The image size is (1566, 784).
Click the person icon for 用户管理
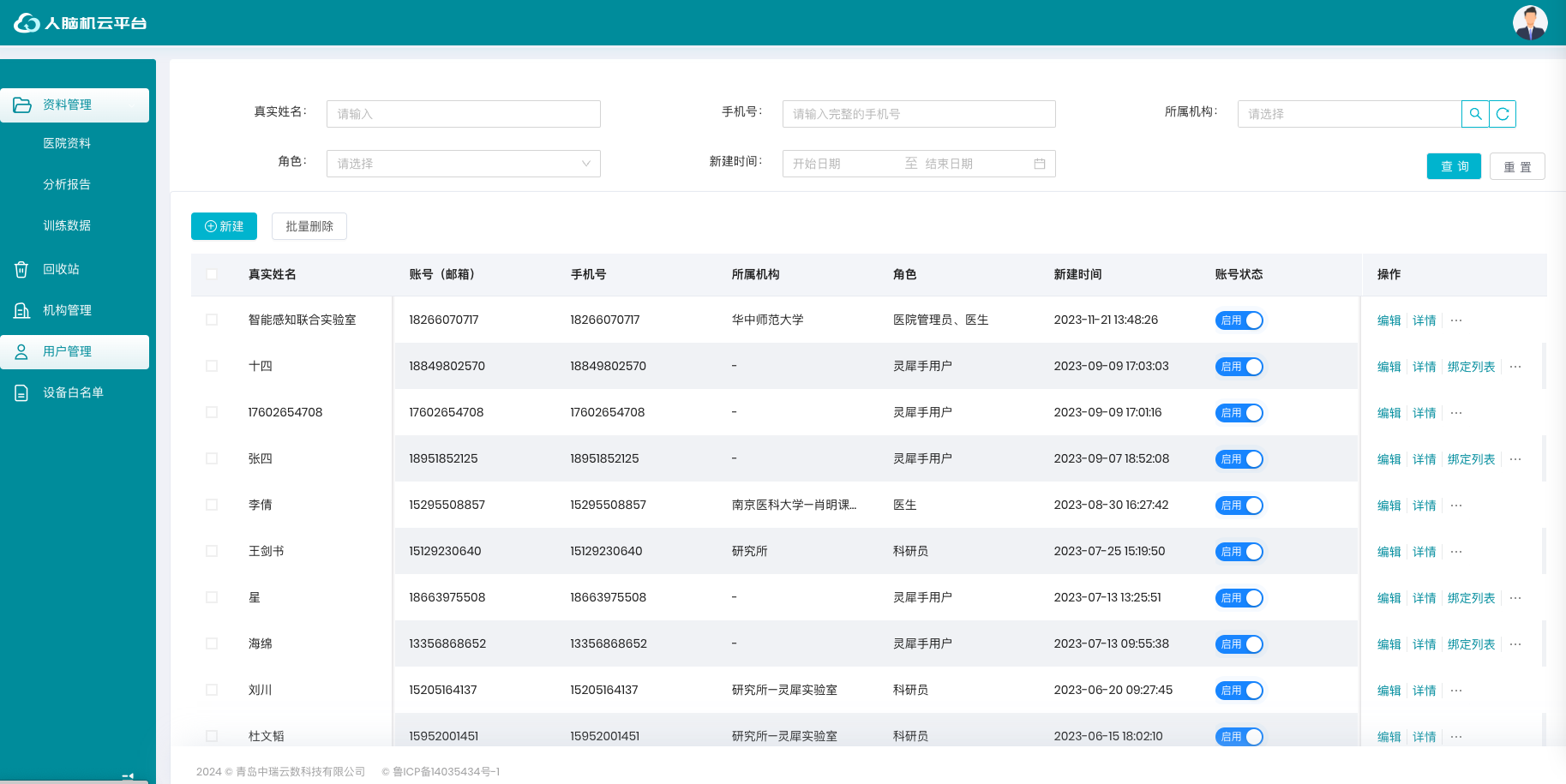point(21,351)
